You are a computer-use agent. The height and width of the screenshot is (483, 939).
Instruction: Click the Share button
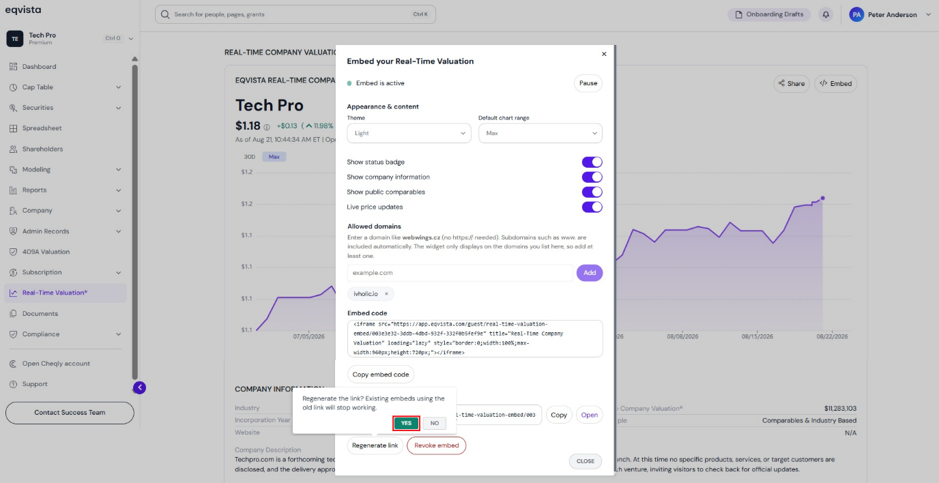[791, 84]
